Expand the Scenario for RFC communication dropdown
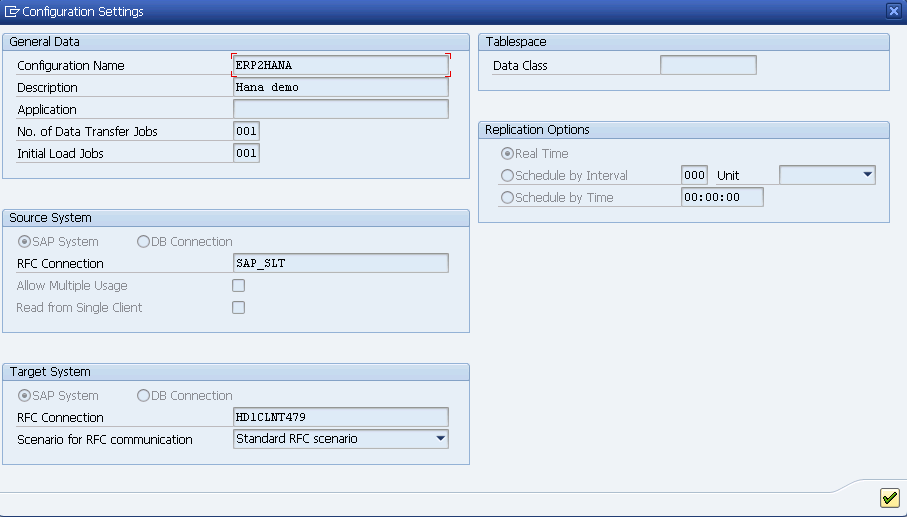Image resolution: width=907 pixels, height=517 pixels. [x=440, y=438]
